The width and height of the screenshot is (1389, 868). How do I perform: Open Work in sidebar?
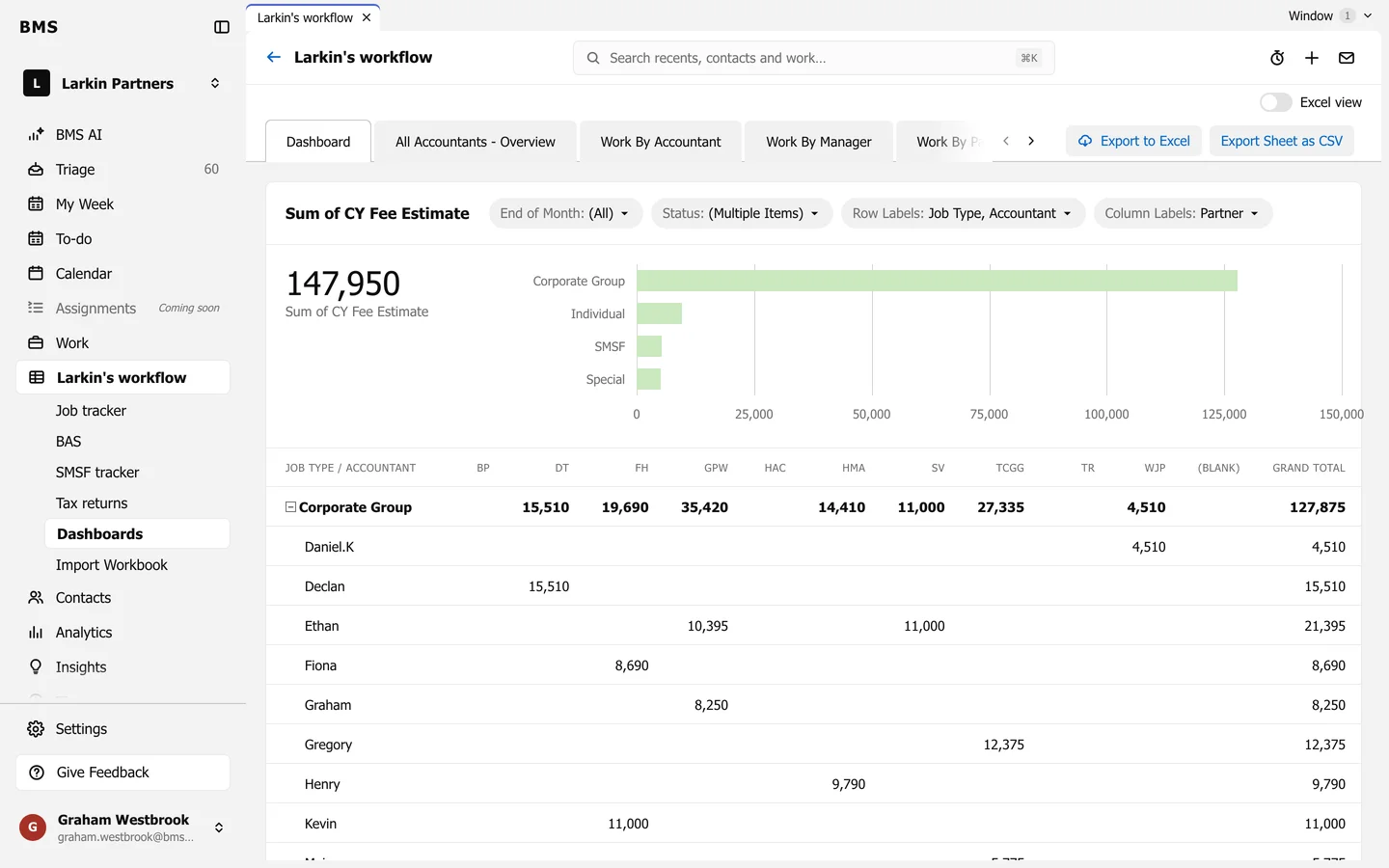[123, 342]
